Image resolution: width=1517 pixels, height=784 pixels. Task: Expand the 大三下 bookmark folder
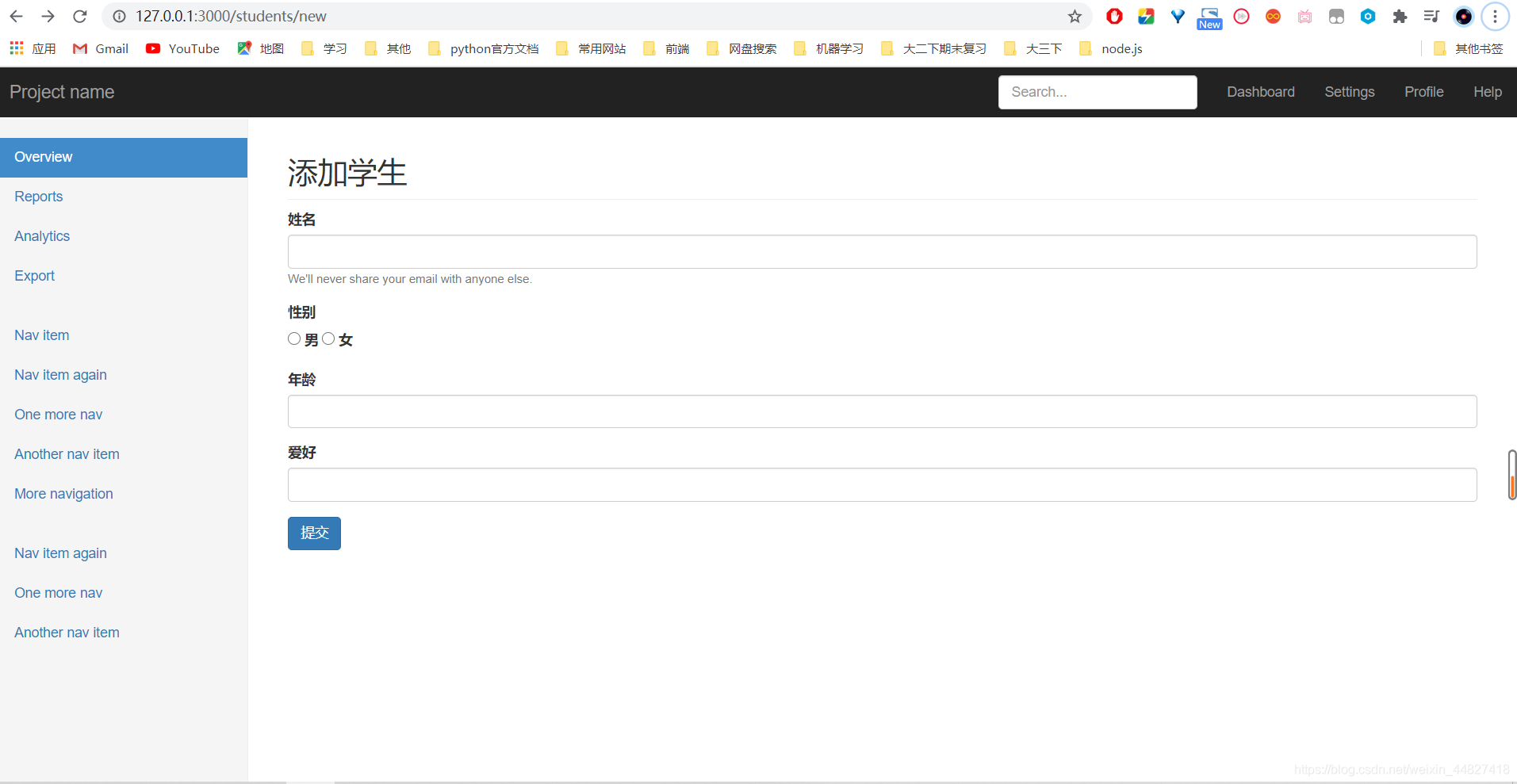[1032, 48]
